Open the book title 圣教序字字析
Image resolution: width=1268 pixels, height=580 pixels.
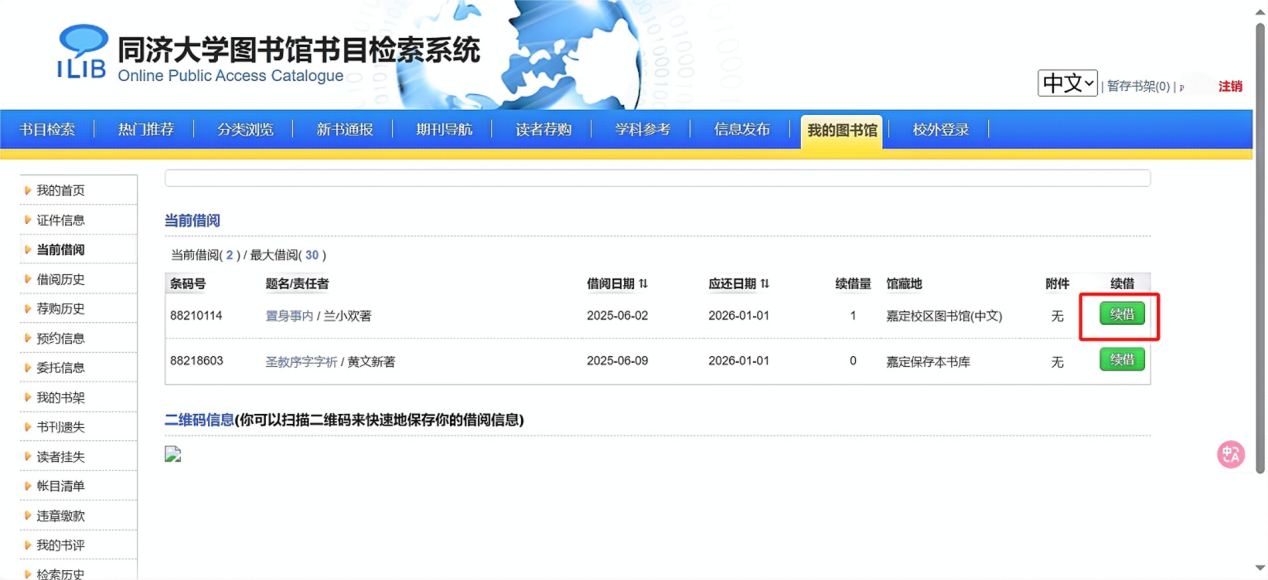coord(301,362)
